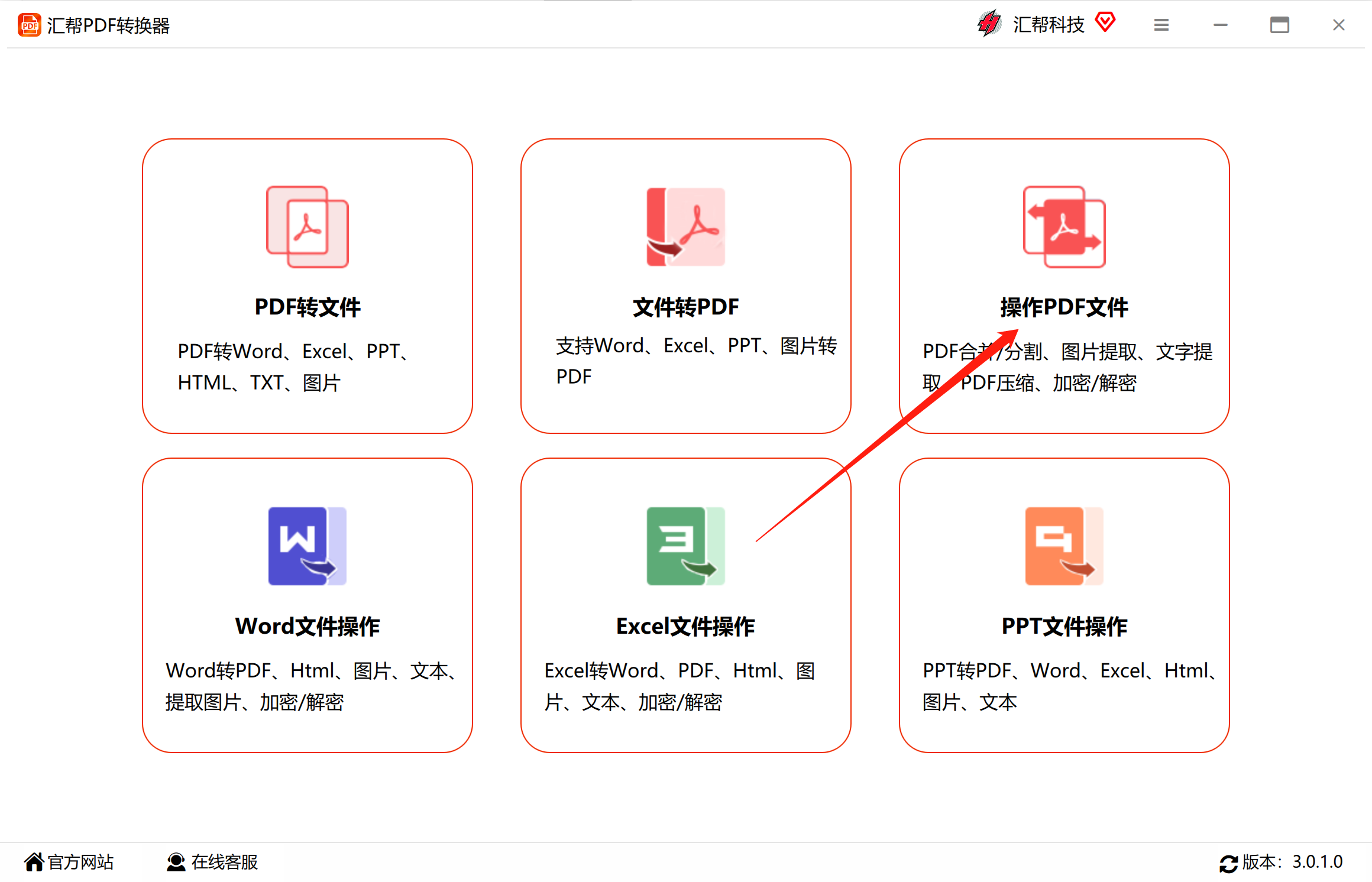Viewport: 1372px width, 882px height.
Task: Open the Excel文件操作 card title
Action: [x=686, y=627]
